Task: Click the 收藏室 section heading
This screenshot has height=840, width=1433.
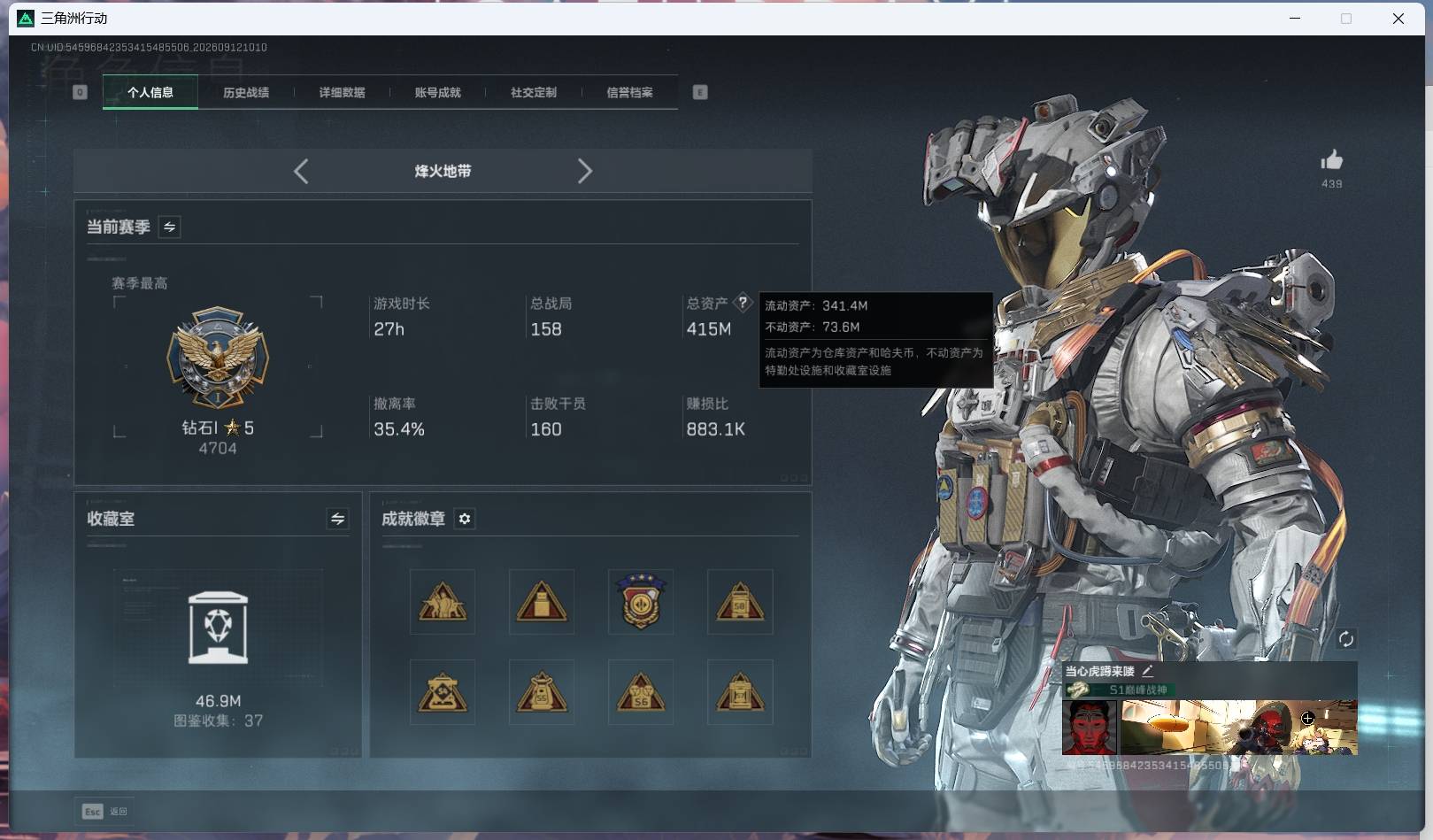Action: pos(111,519)
